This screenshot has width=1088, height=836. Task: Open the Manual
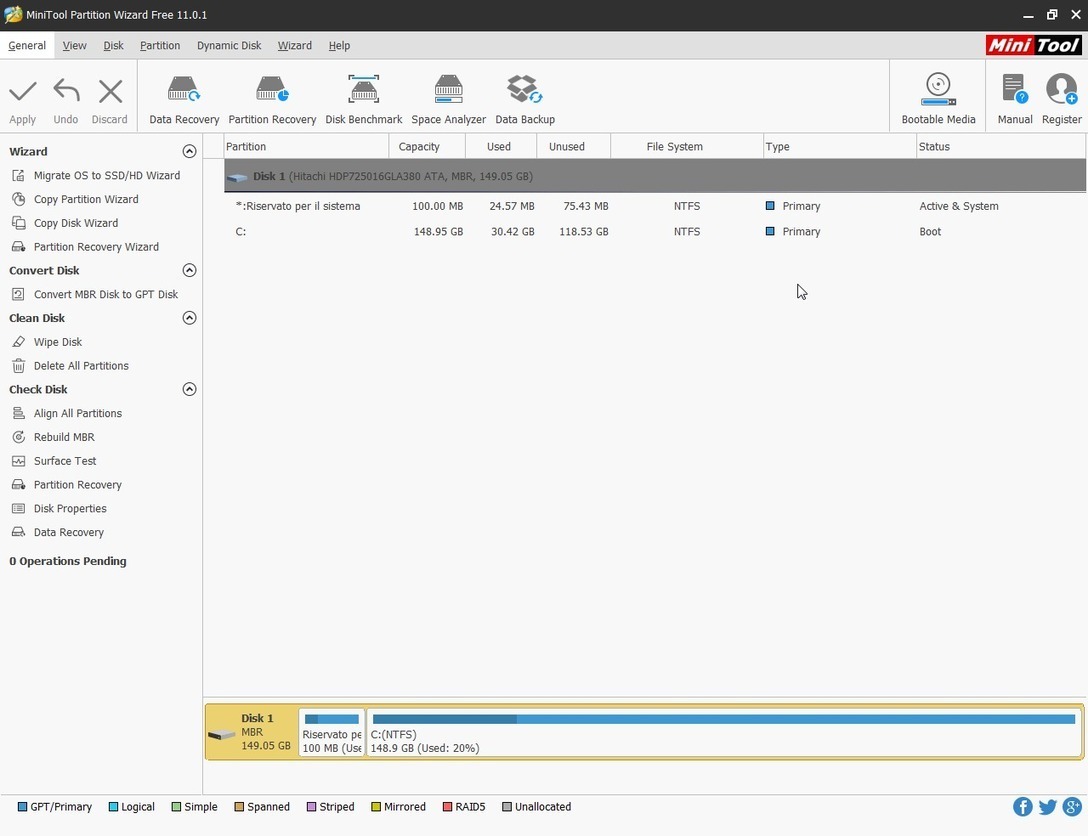tap(1014, 99)
